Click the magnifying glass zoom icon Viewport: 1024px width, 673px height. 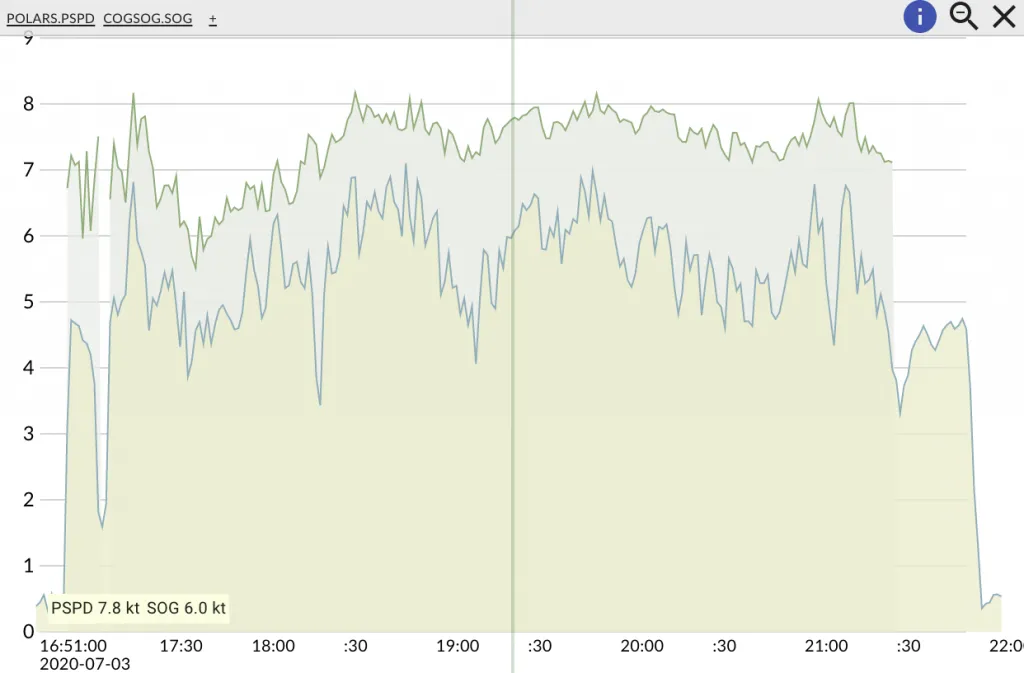point(963,16)
